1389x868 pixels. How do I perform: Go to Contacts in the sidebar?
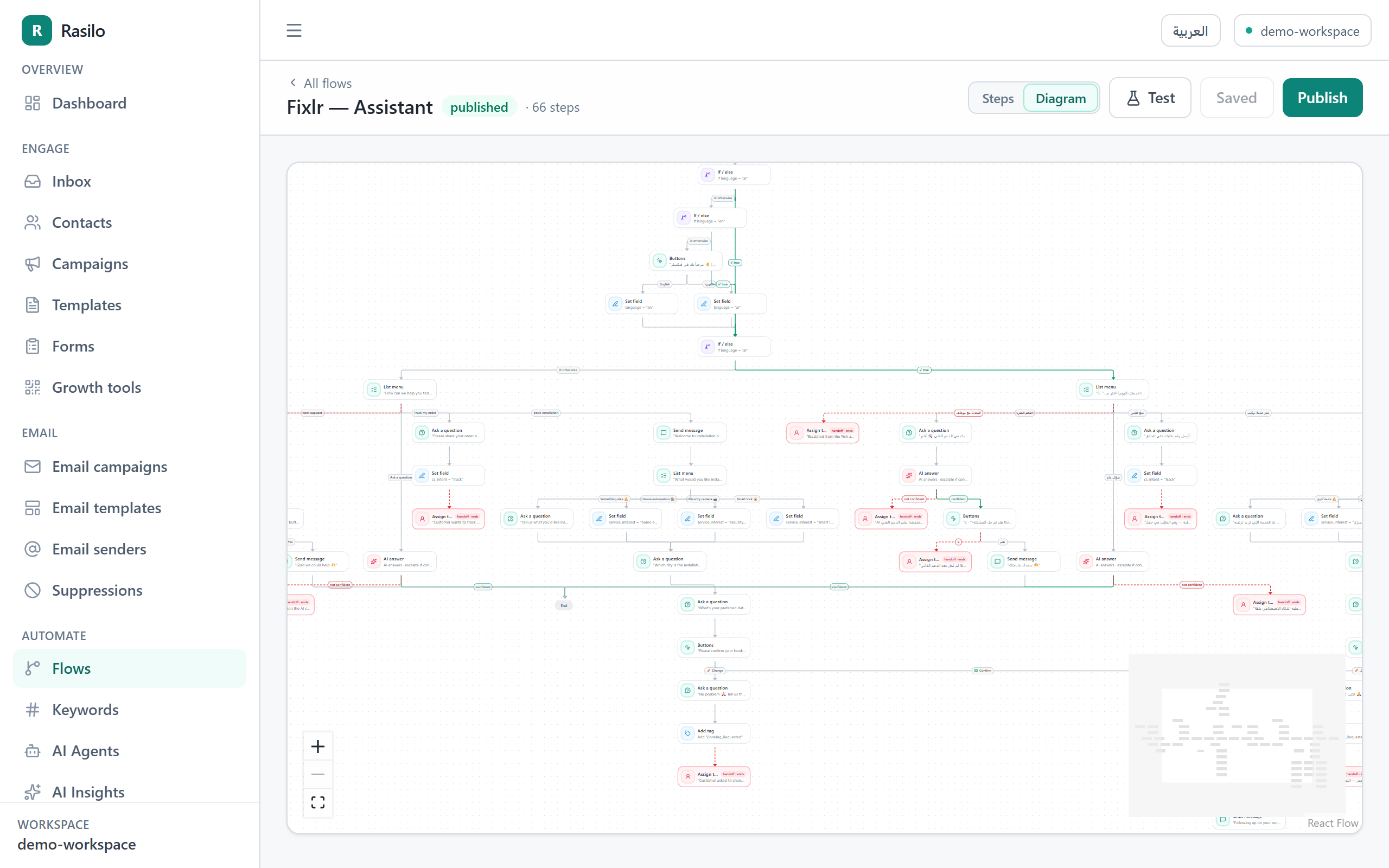[129, 223]
